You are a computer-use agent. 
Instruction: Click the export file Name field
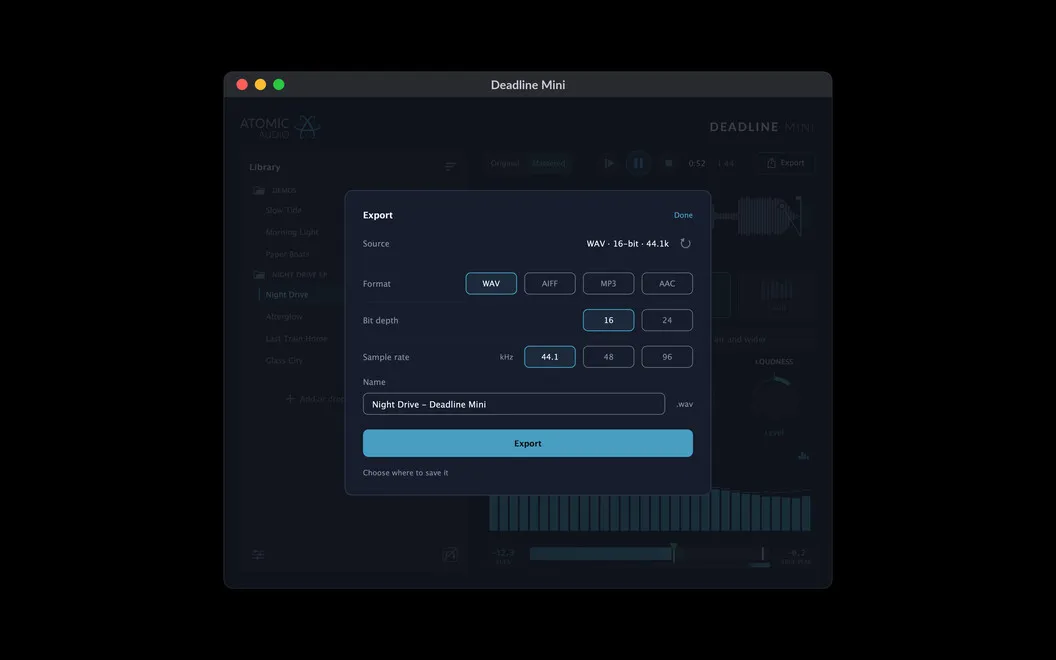514,404
